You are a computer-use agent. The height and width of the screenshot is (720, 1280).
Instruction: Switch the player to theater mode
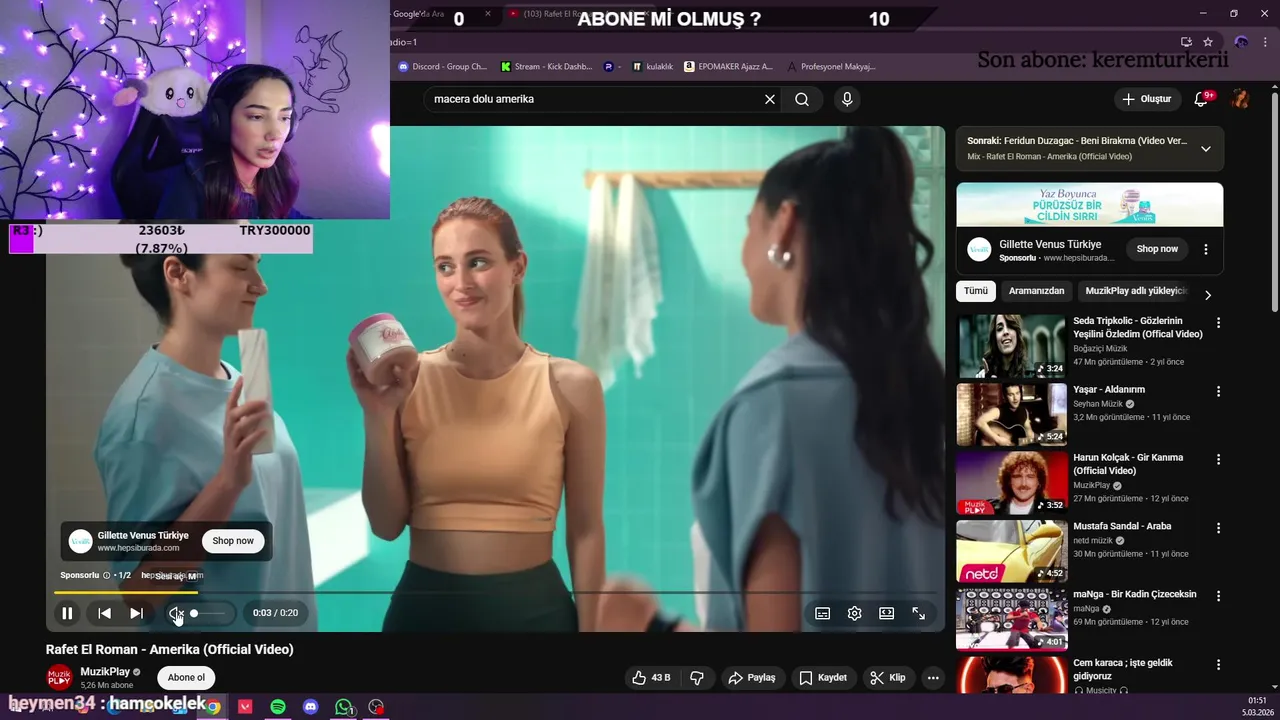point(887,613)
